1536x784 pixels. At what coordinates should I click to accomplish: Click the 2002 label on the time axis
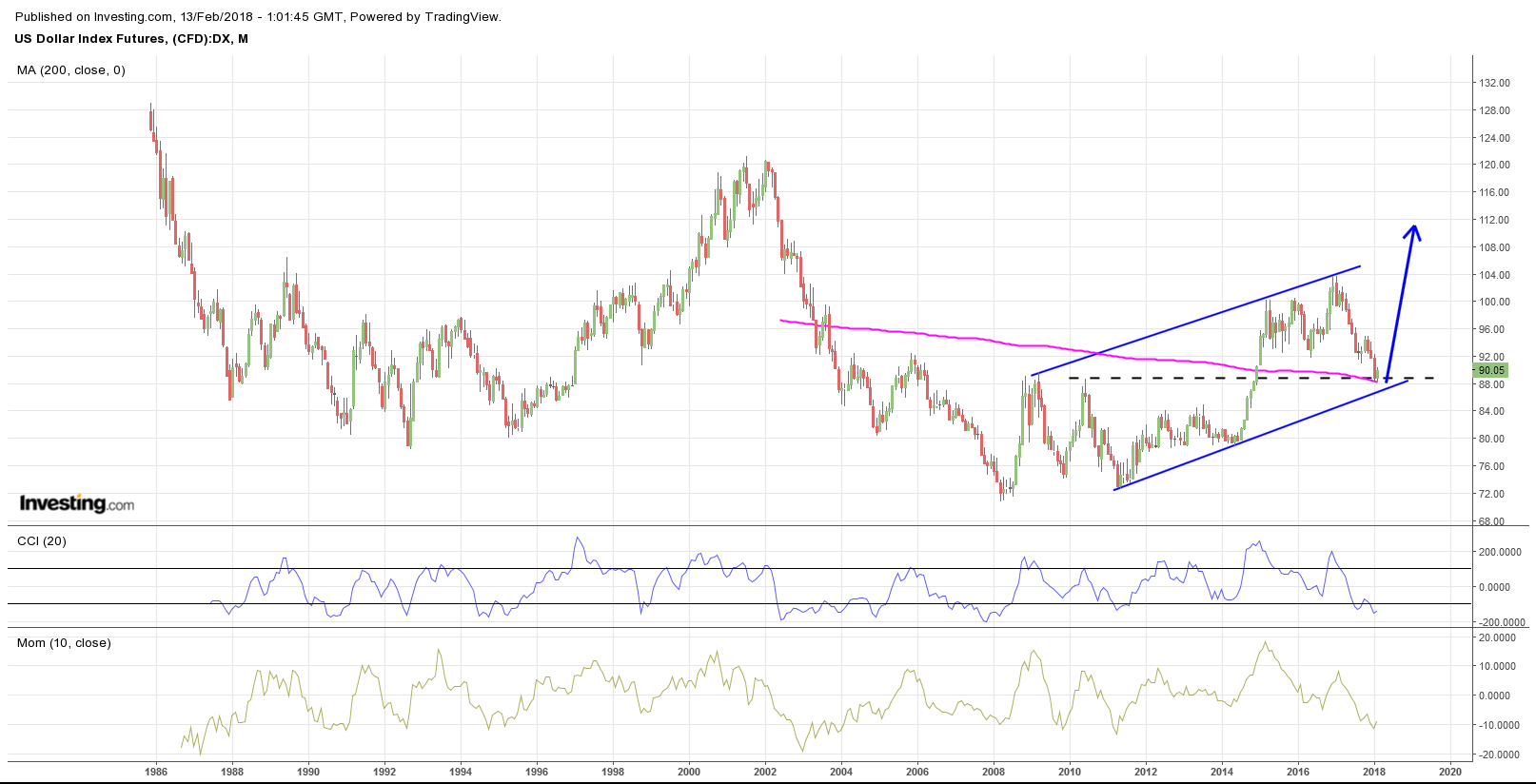coord(765,772)
